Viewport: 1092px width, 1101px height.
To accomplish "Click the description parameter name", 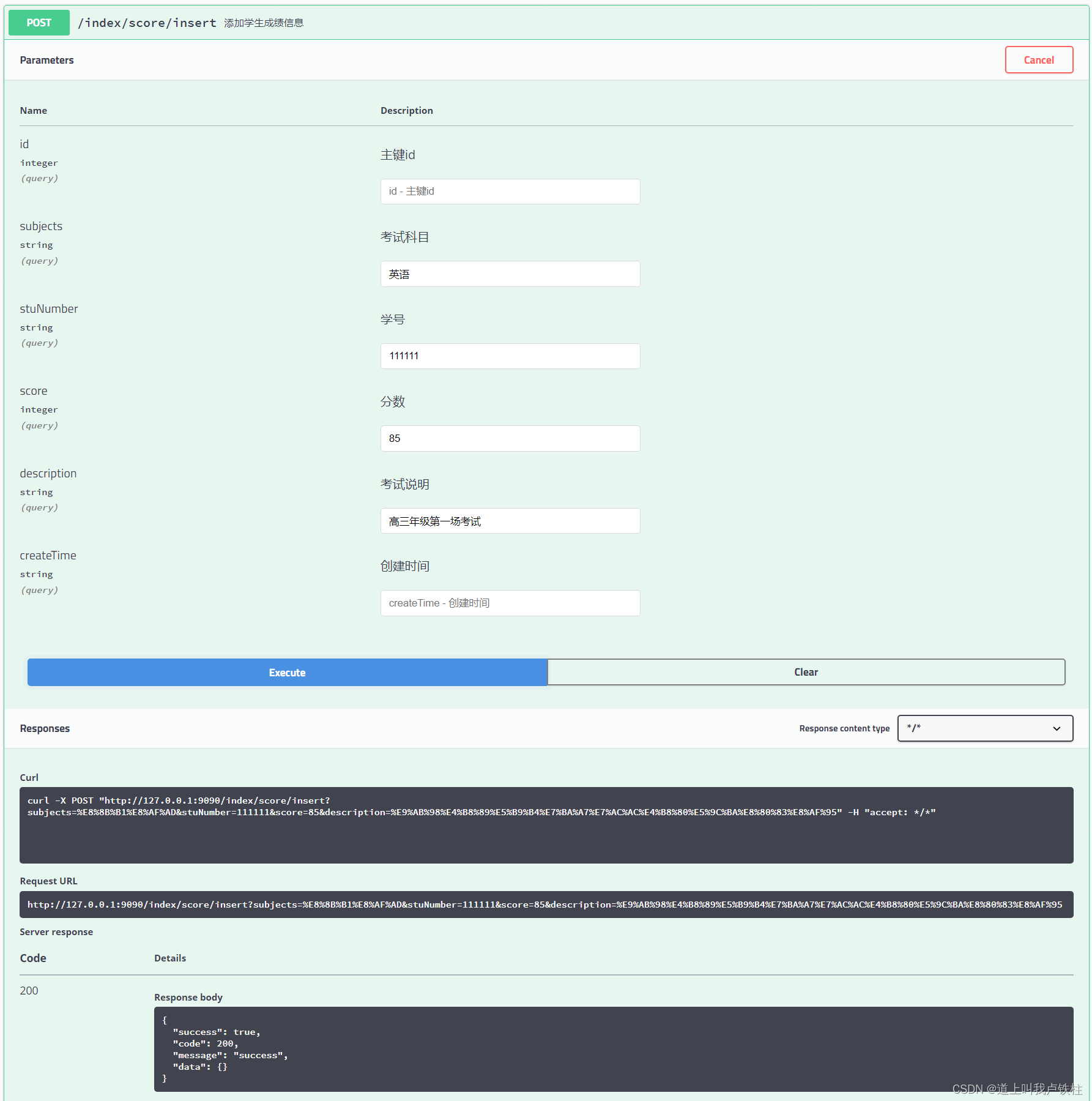I will 48,474.
